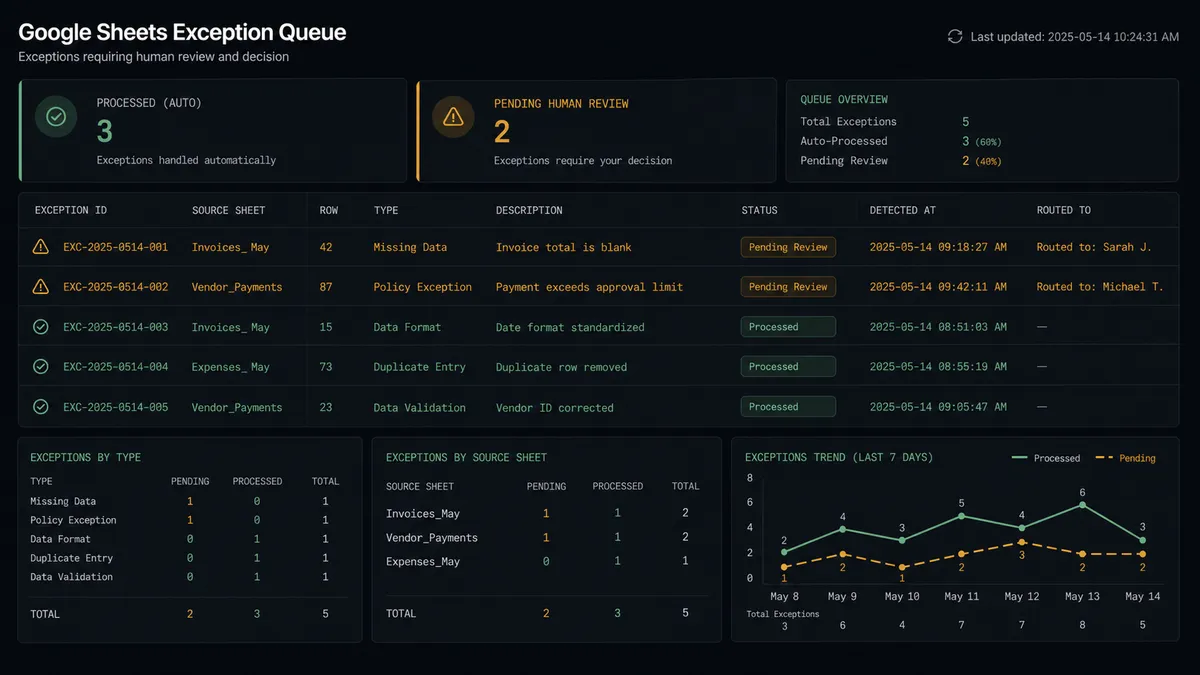This screenshot has height=675, width=1200.
Task: Open exception EXC-2025-0514-002
Action: pyautogui.click(x=115, y=287)
